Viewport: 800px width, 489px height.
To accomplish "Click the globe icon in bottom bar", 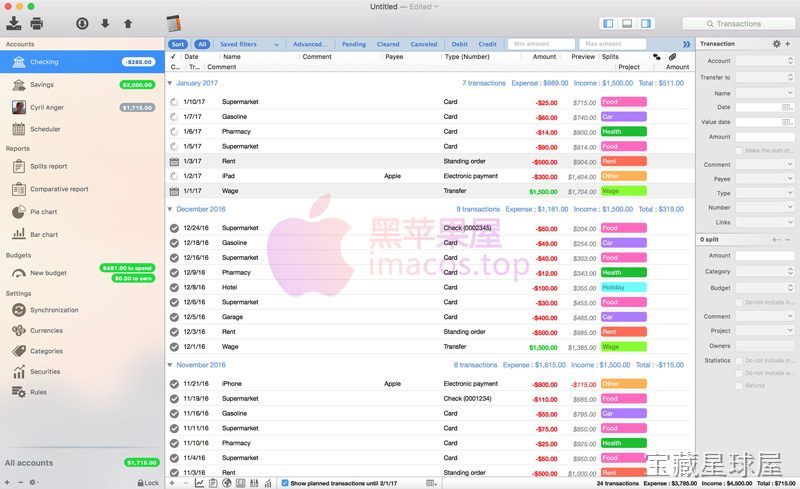I will 227,483.
